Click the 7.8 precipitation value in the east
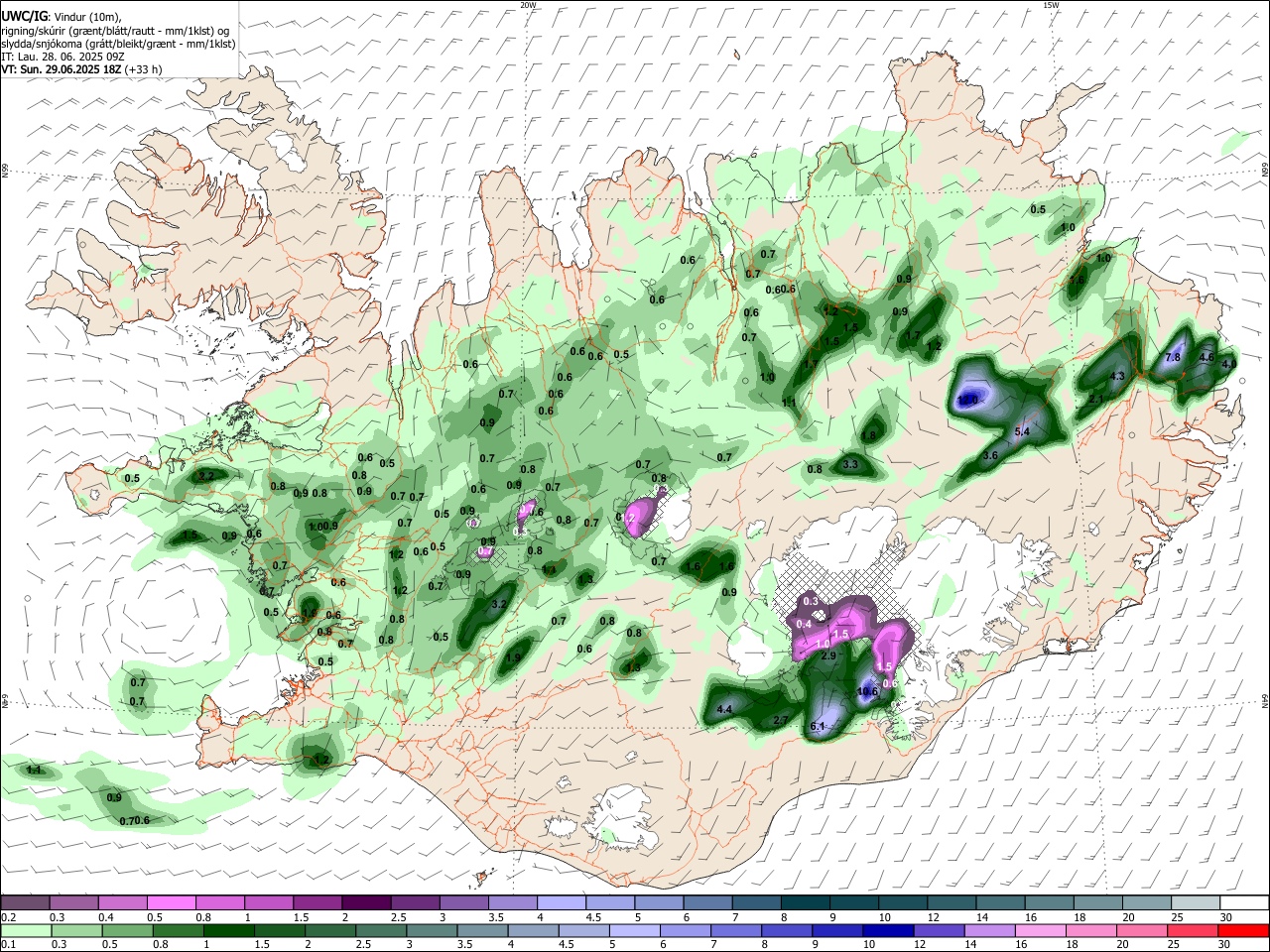The width and height of the screenshot is (1270, 952). [x=1172, y=357]
